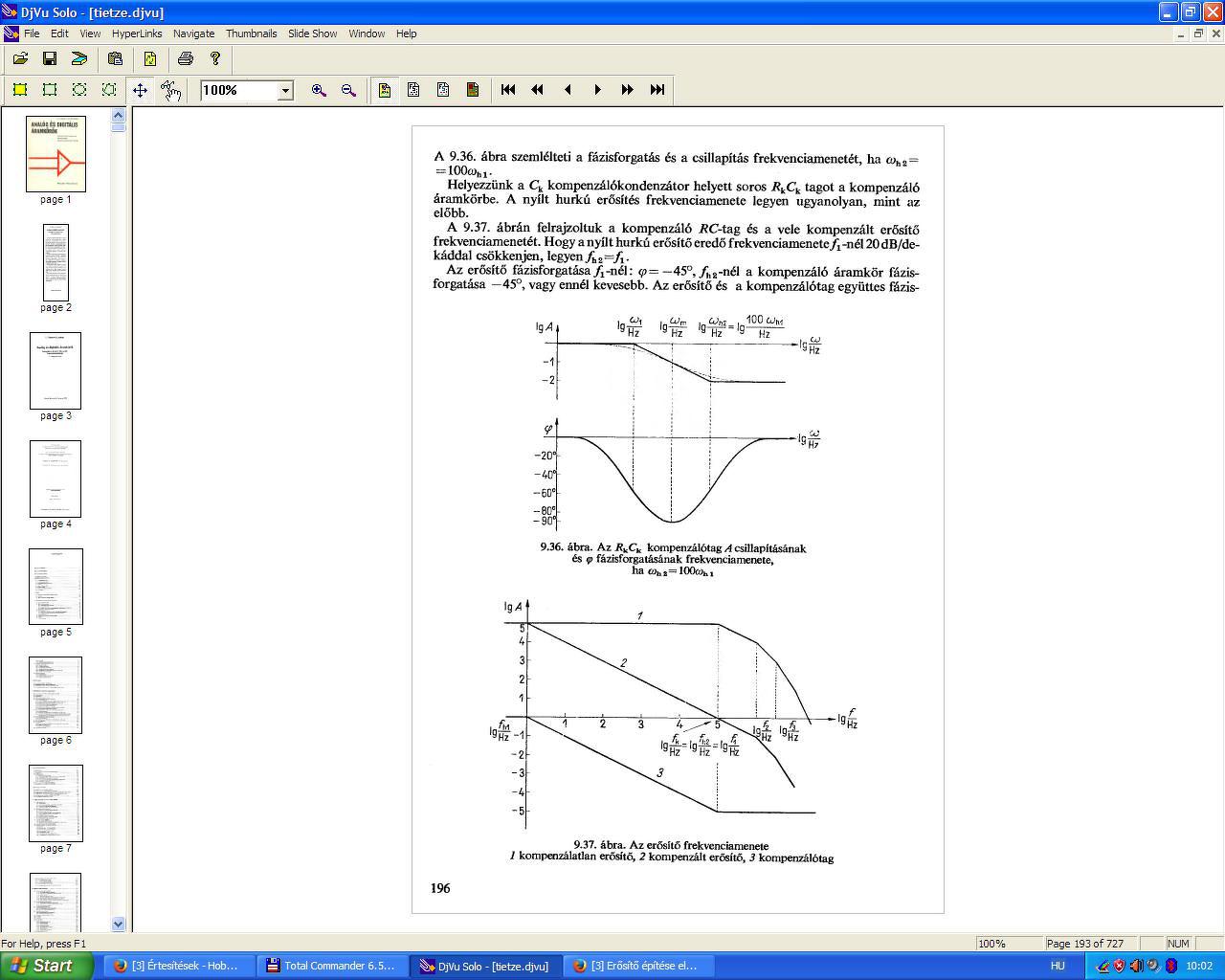The width and height of the screenshot is (1225, 980).
Task: Open the Window menu
Action: [367, 33]
